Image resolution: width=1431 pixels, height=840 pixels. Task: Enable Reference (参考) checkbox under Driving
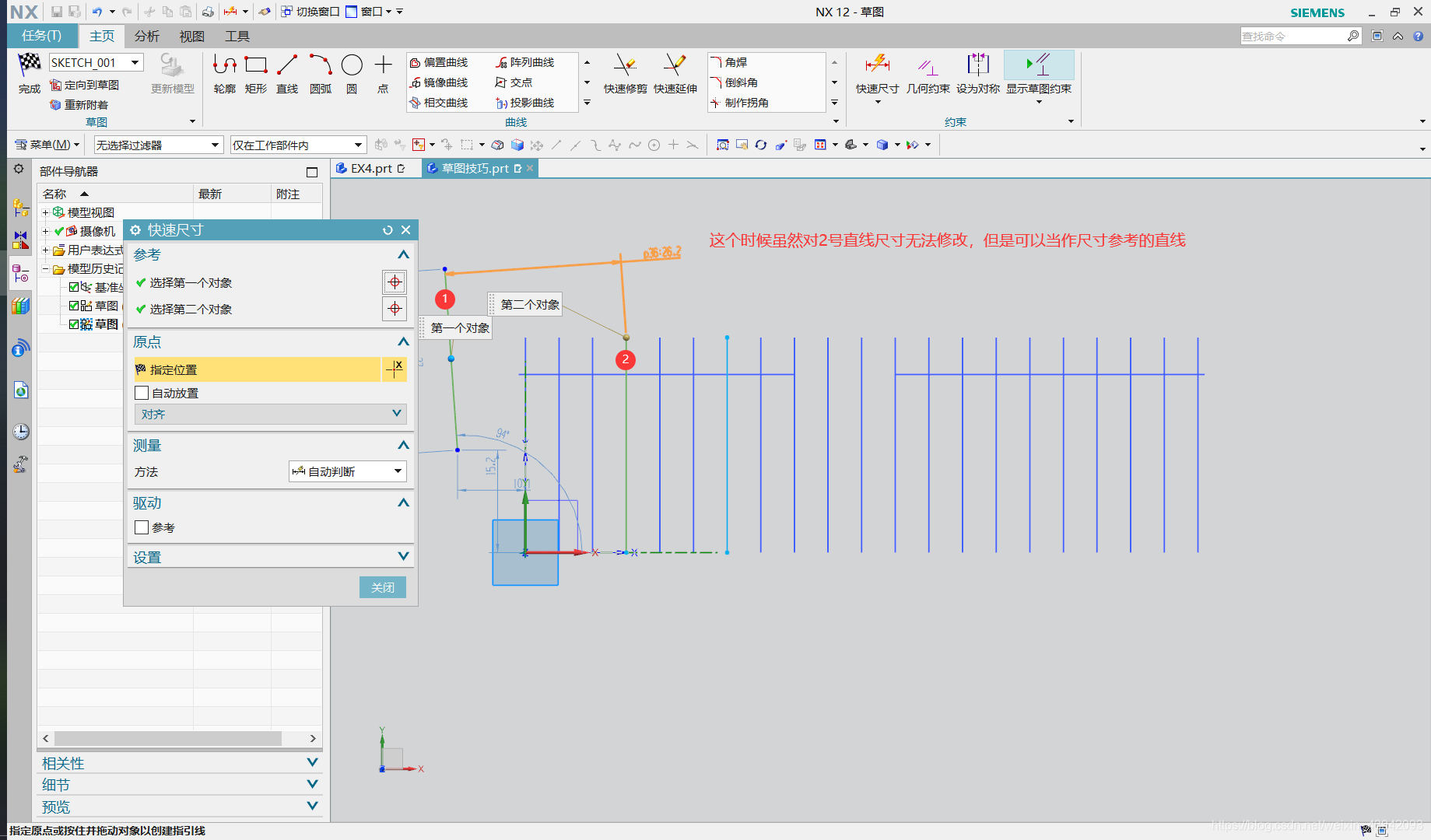click(142, 527)
